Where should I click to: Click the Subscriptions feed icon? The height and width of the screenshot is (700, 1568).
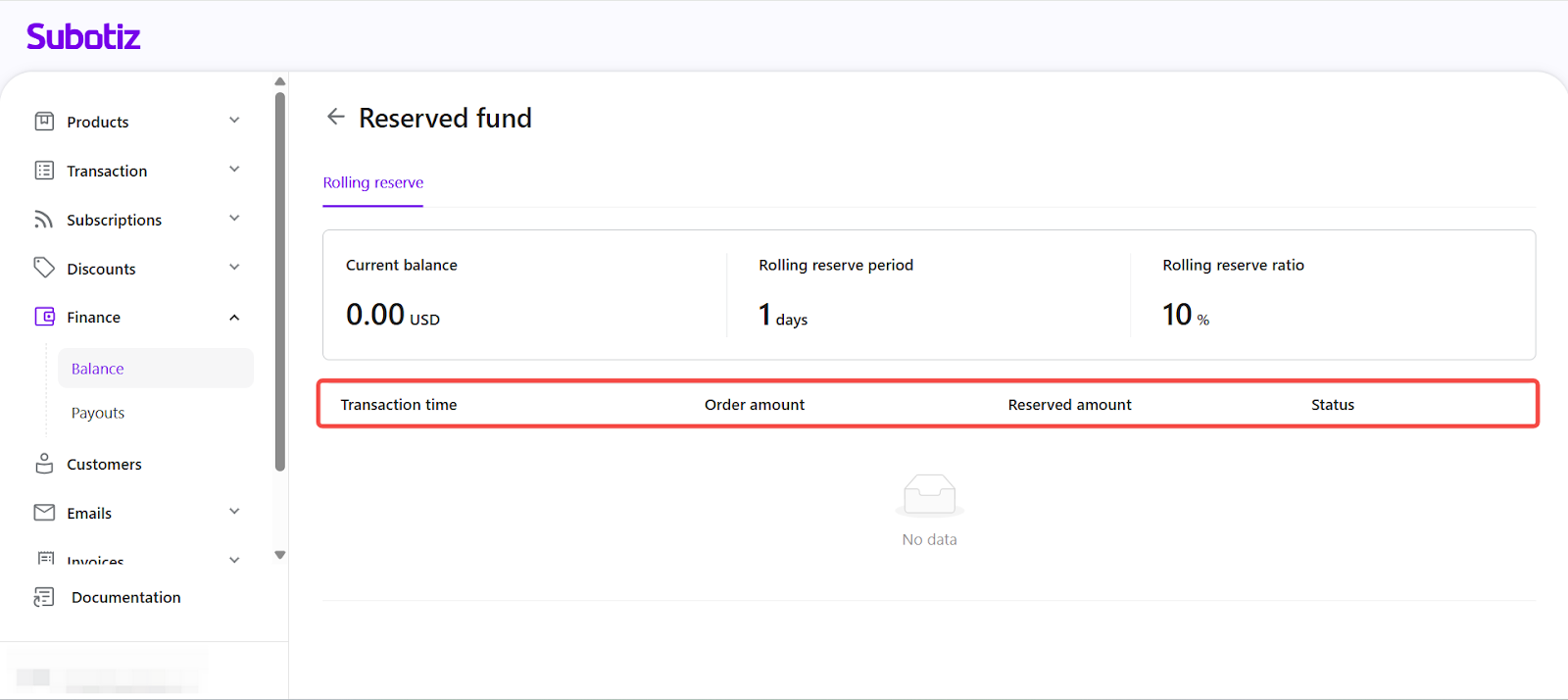44,220
